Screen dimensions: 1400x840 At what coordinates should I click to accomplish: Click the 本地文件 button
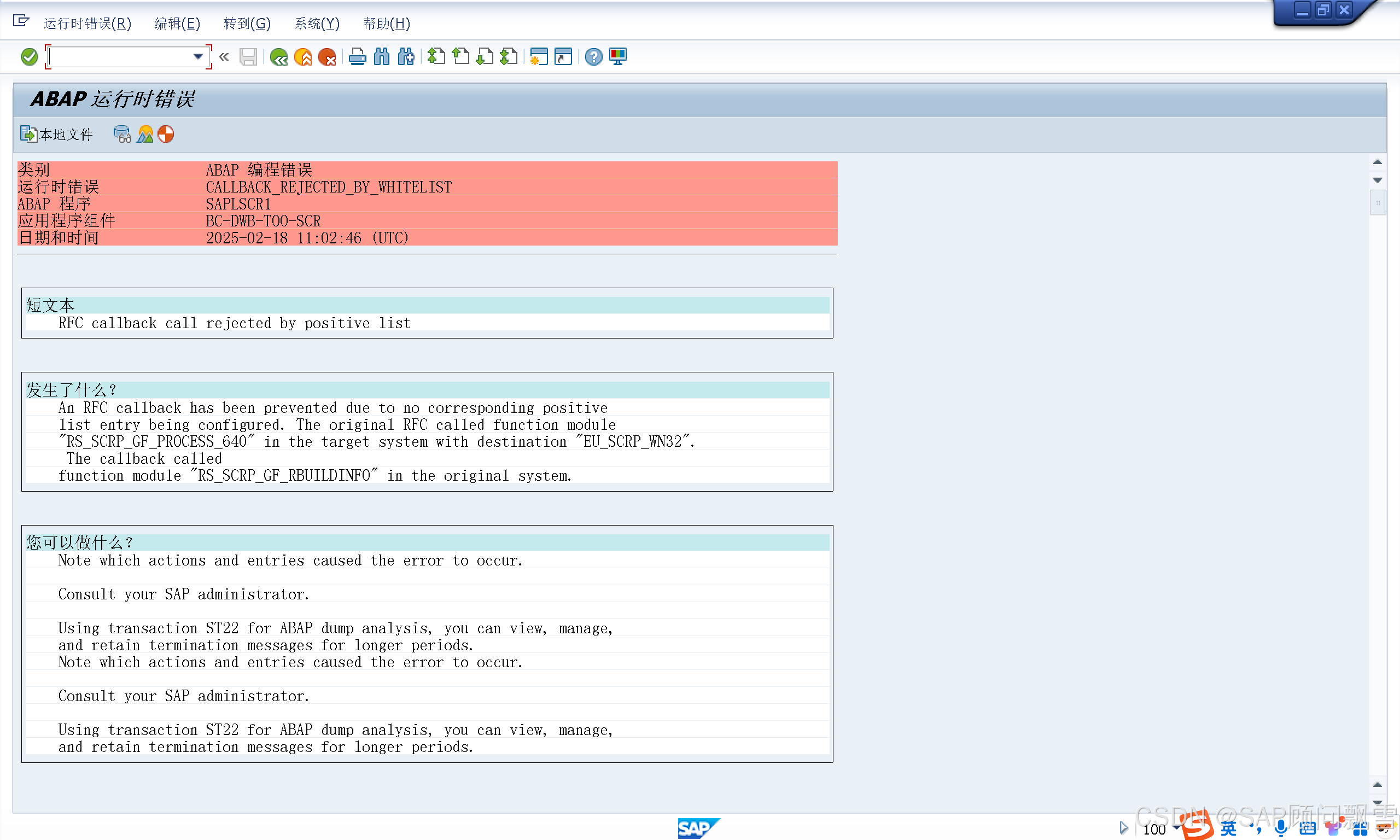(56, 134)
